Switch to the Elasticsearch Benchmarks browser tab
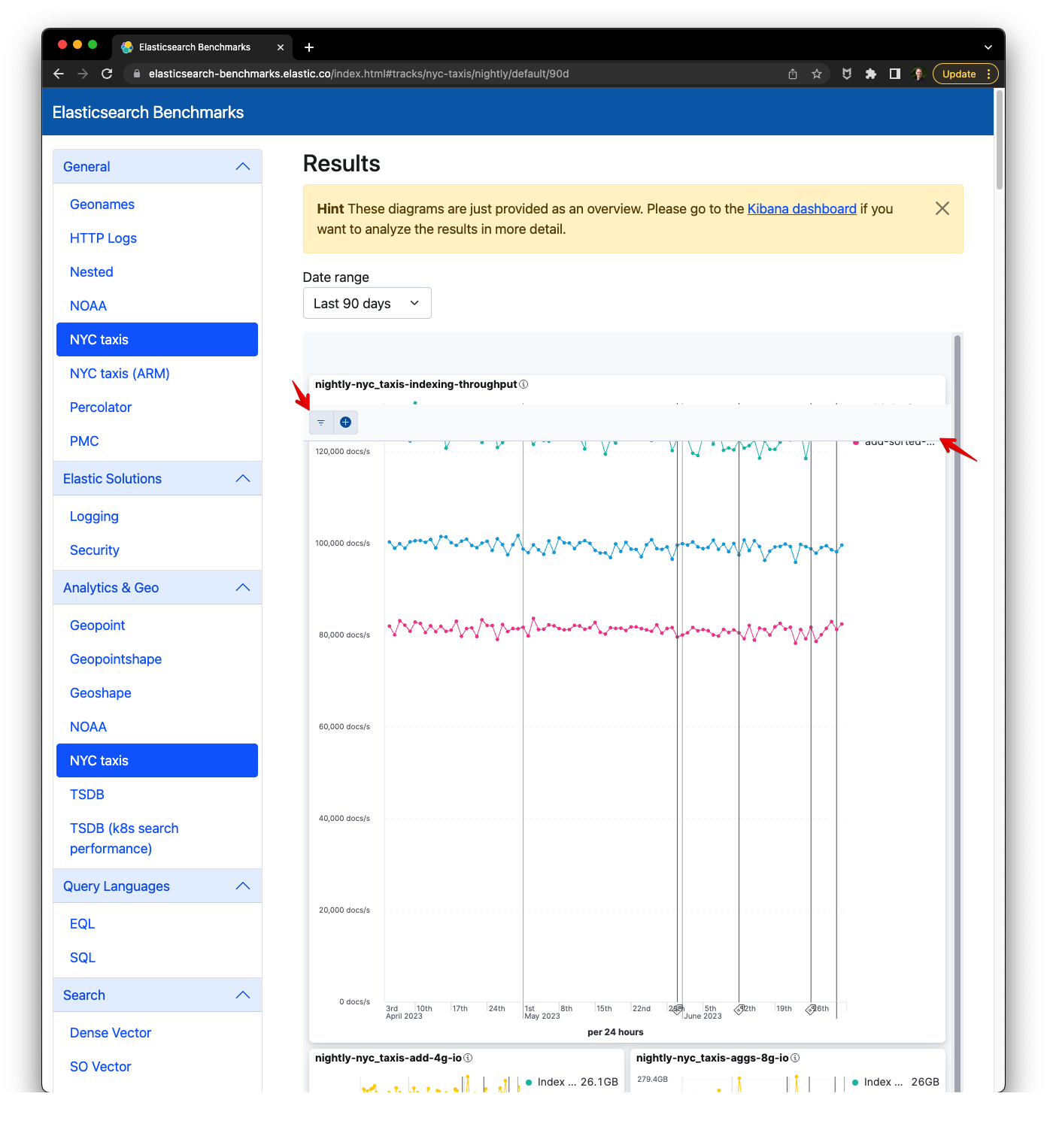This screenshot has height=1148, width=1047. pos(193,47)
